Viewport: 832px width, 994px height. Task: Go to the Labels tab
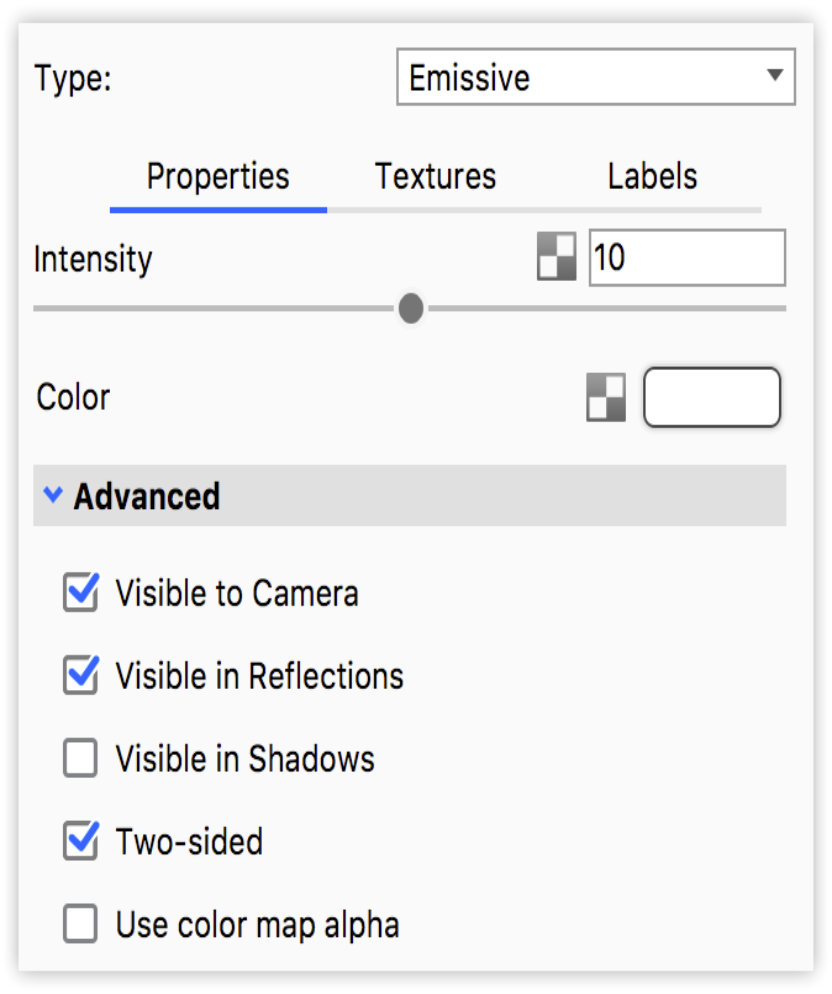tap(652, 177)
